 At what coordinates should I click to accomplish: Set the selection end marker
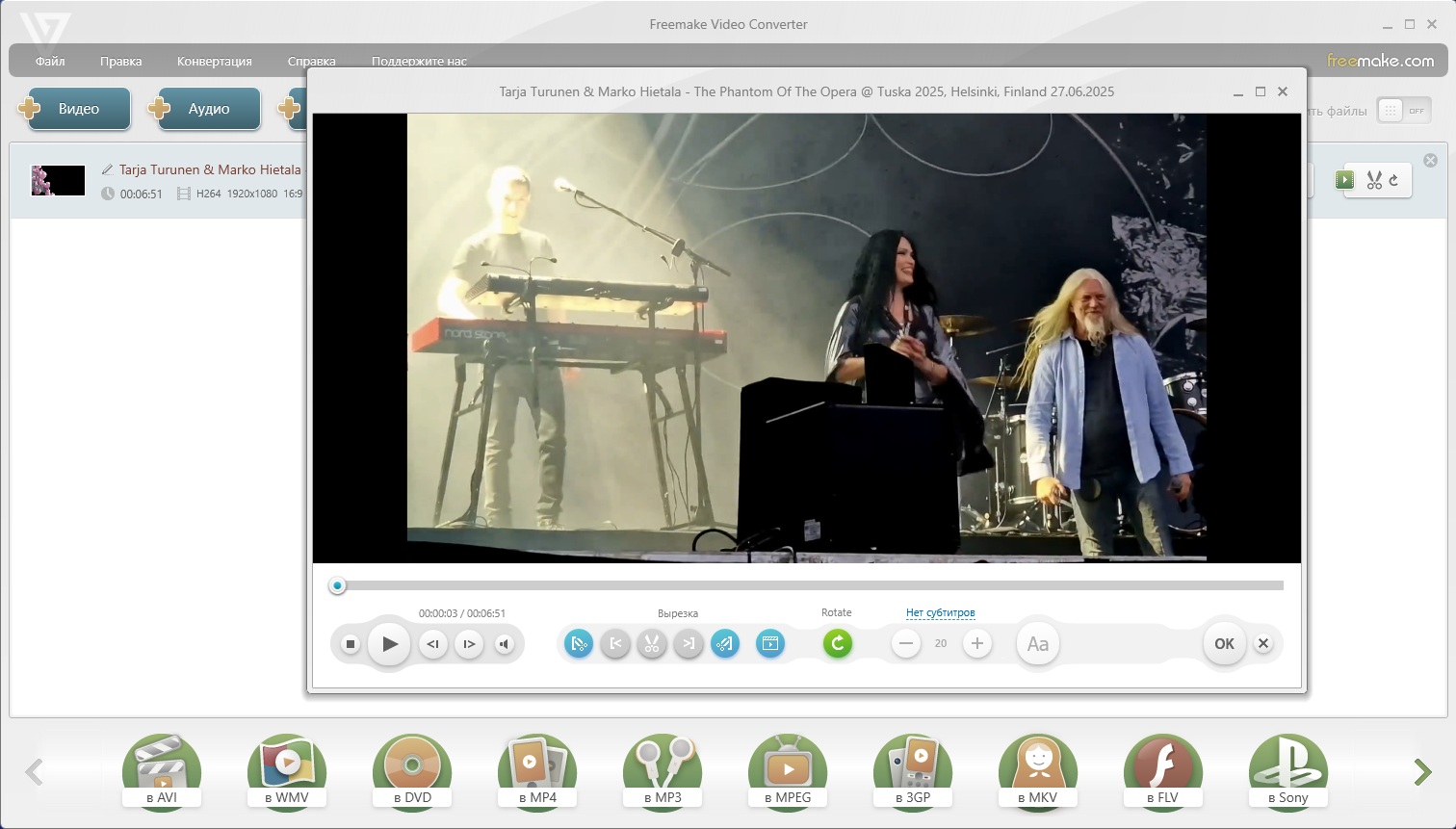click(x=689, y=644)
